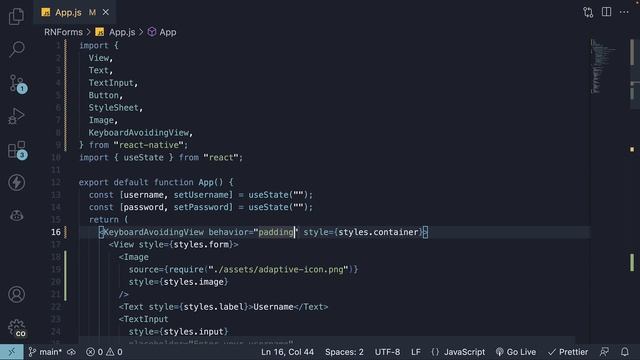Open the Accounts menu
This screenshot has width=640, height=360.
coord(16,294)
